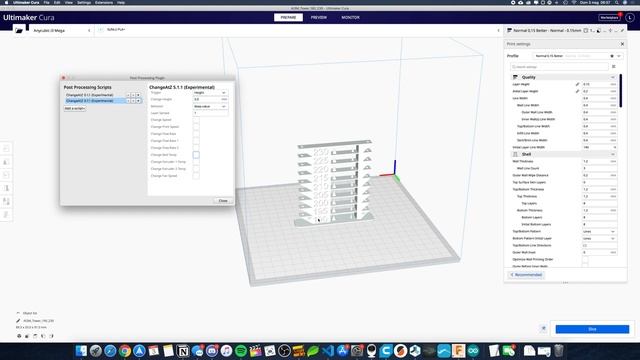Viewport: 640px width, 360px height.
Task: Open Notion from the Dock
Action: (x=183, y=351)
